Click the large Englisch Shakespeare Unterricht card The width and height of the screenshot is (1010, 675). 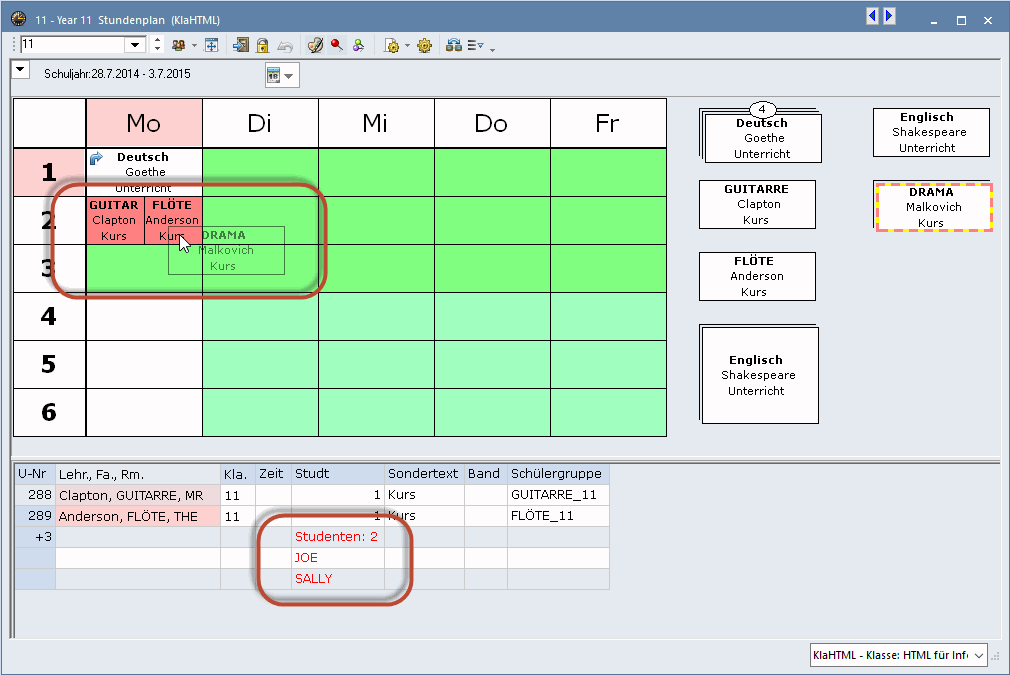pyautogui.click(x=759, y=376)
